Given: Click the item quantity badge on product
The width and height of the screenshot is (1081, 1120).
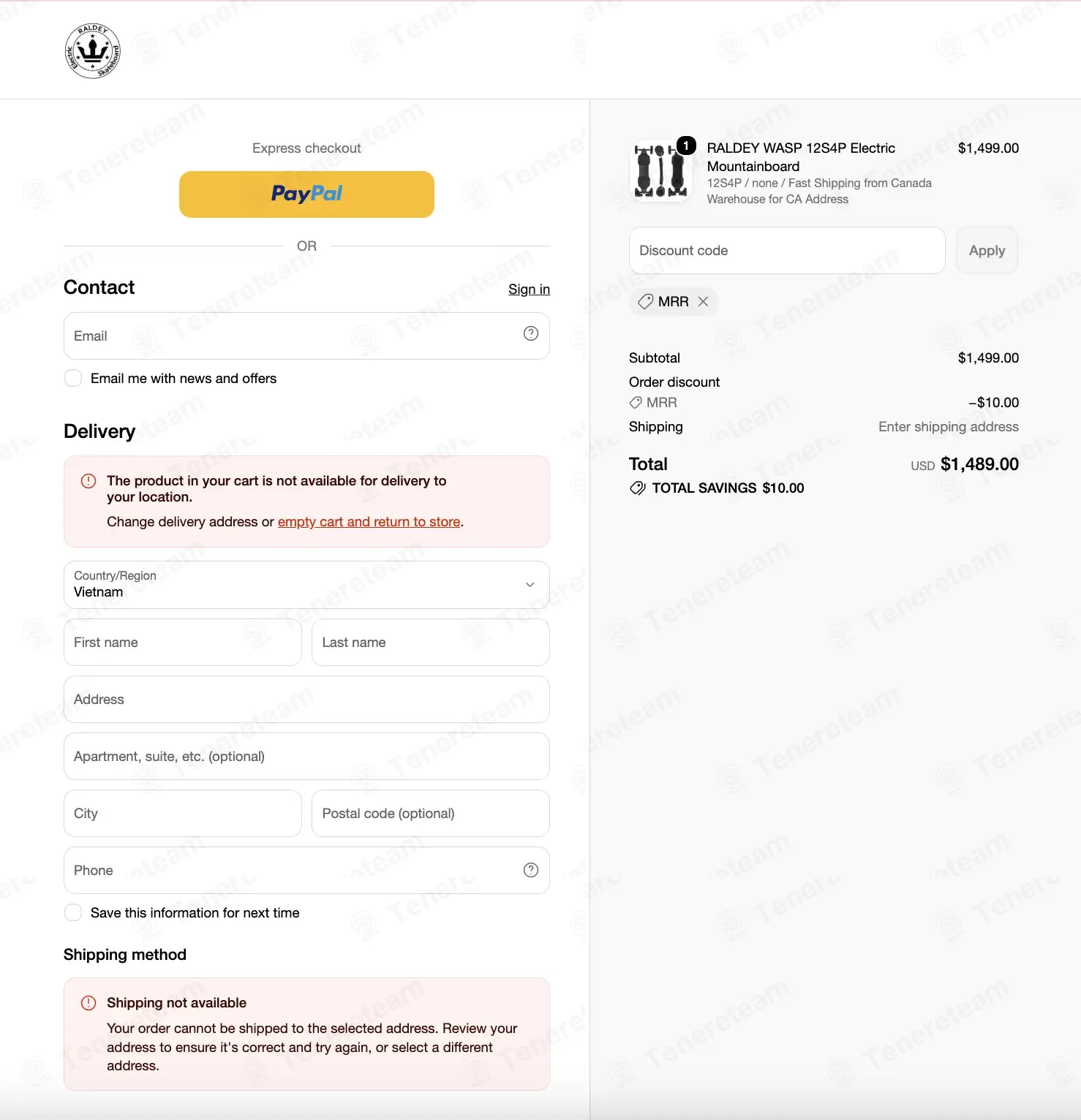Looking at the screenshot, I should tap(686, 145).
